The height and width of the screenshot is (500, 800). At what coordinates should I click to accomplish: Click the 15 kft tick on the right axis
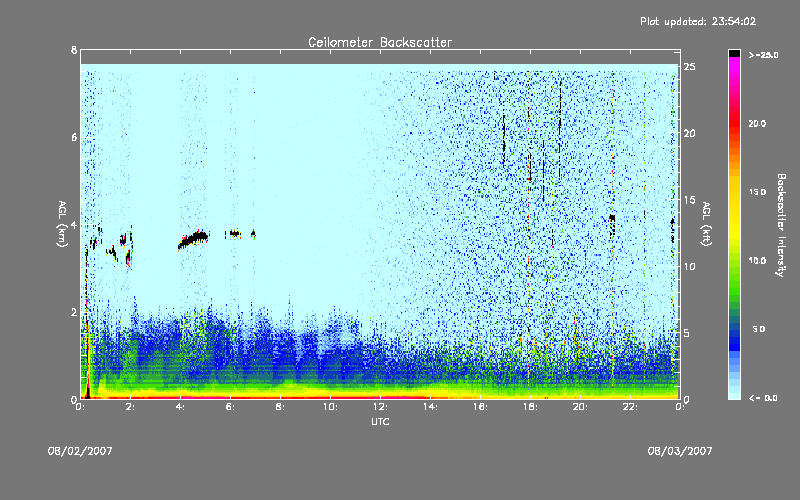[x=689, y=200]
